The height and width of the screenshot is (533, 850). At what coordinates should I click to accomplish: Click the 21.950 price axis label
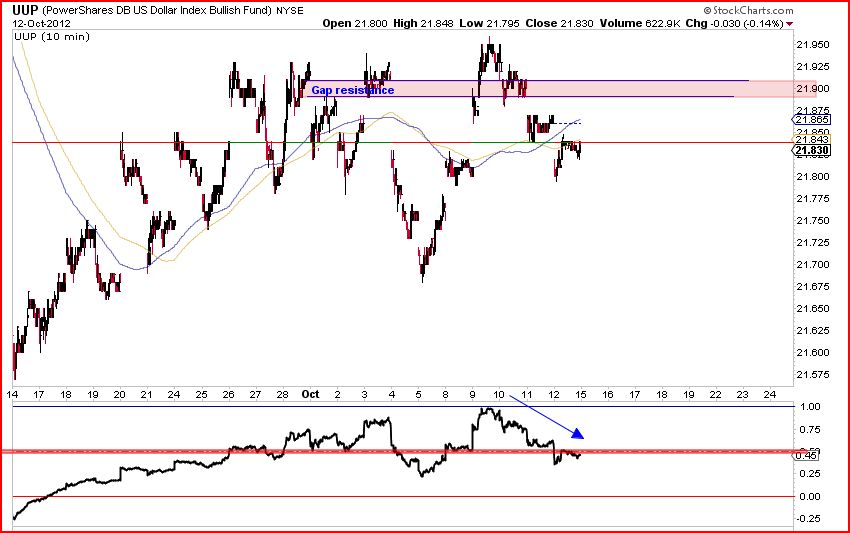tap(813, 44)
